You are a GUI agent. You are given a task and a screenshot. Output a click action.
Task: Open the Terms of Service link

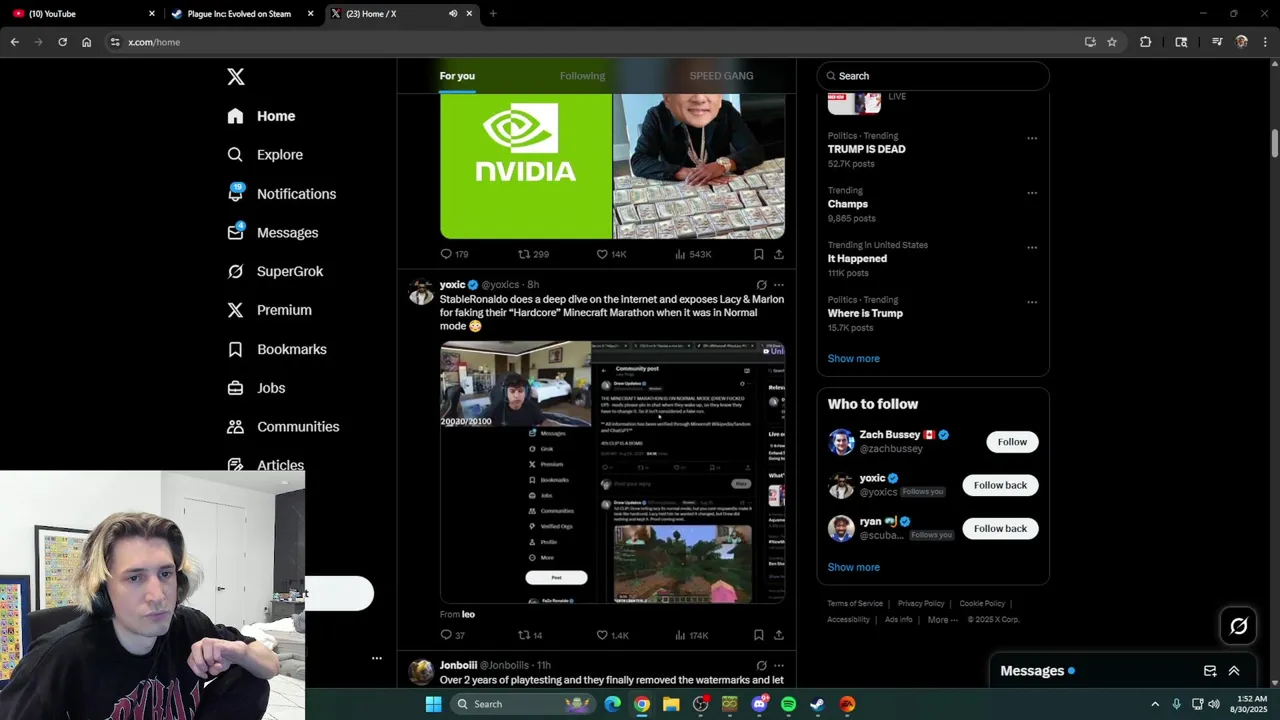pos(855,604)
